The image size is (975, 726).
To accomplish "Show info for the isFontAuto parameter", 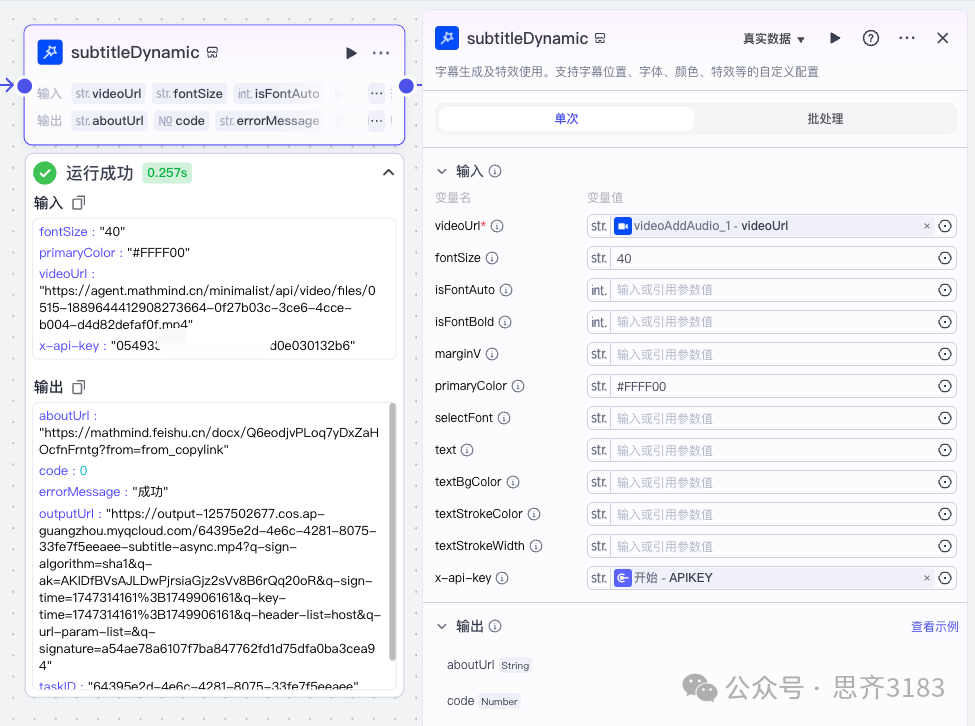I will pos(506,290).
